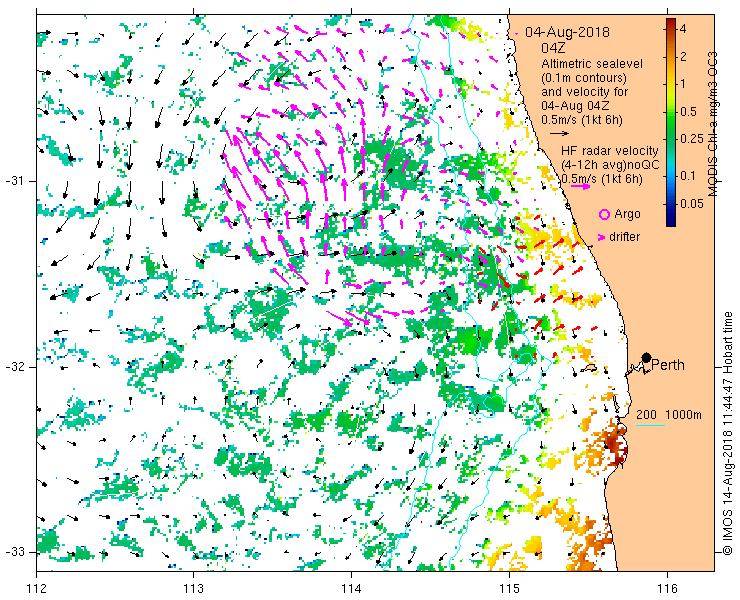The height and width of the screenshot is (600, 740).
Task: Click the drifter magenta arrow legend symbol
Action: [x=602, y=237]
